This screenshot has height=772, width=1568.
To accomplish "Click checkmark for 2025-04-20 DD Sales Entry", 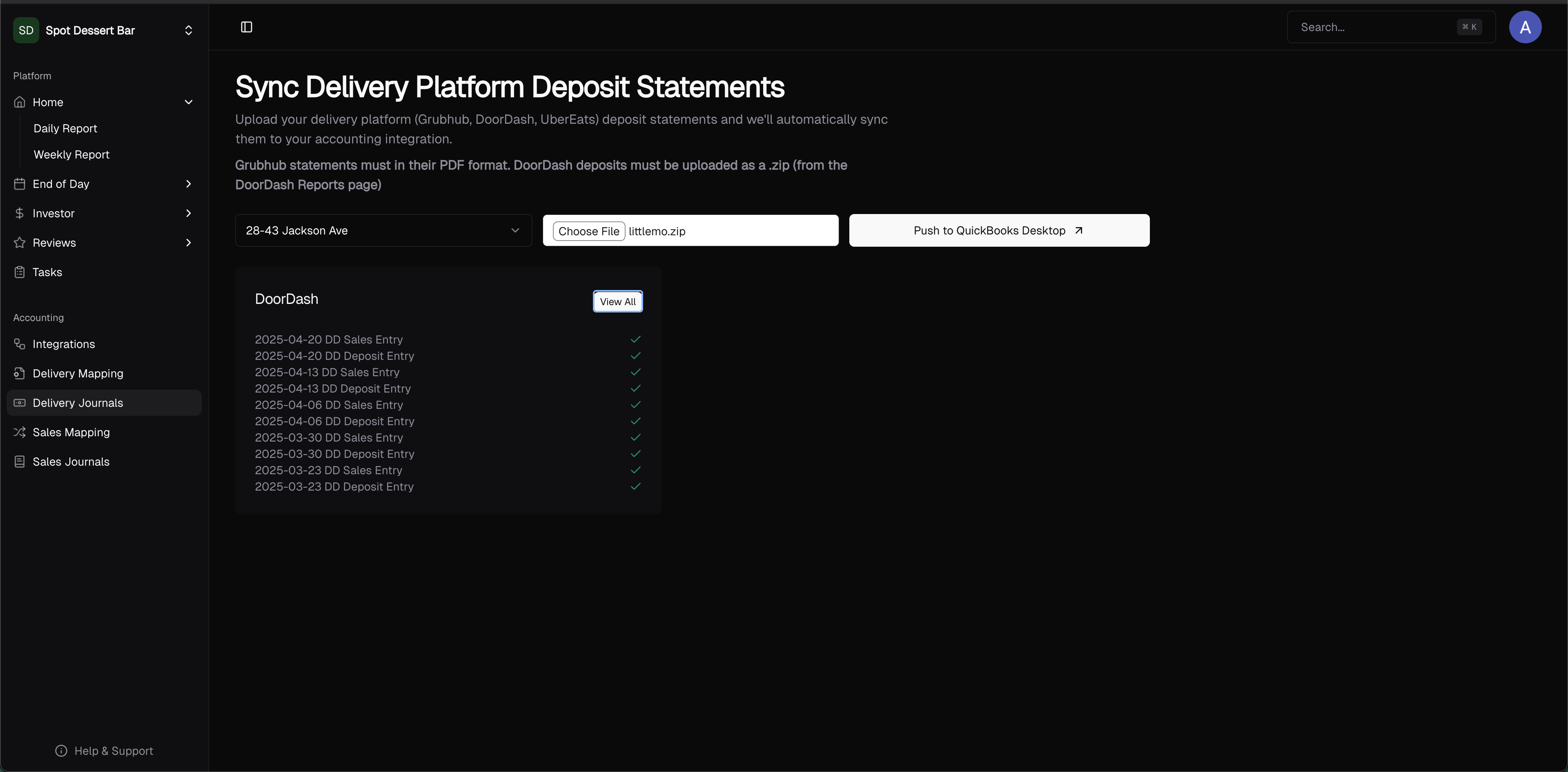I will pos(635,340).
